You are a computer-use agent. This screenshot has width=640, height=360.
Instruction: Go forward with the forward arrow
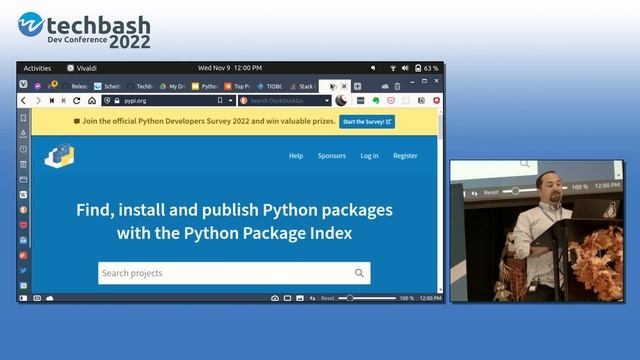tap(38, 100)
